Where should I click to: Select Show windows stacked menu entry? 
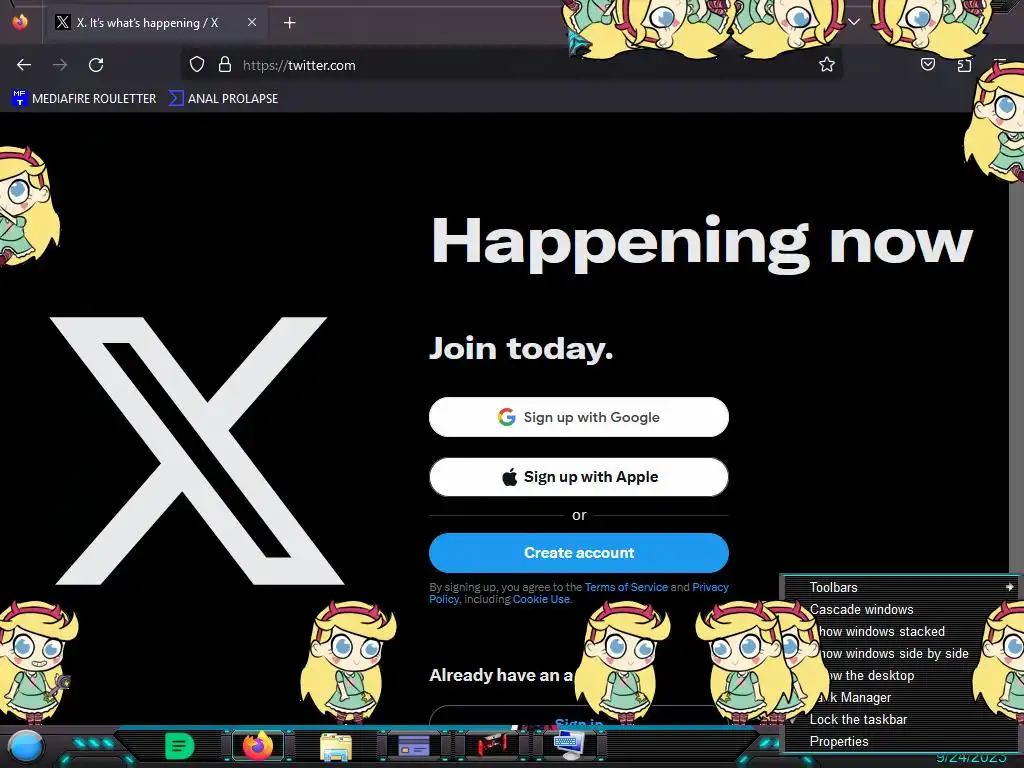coord(901,632)
